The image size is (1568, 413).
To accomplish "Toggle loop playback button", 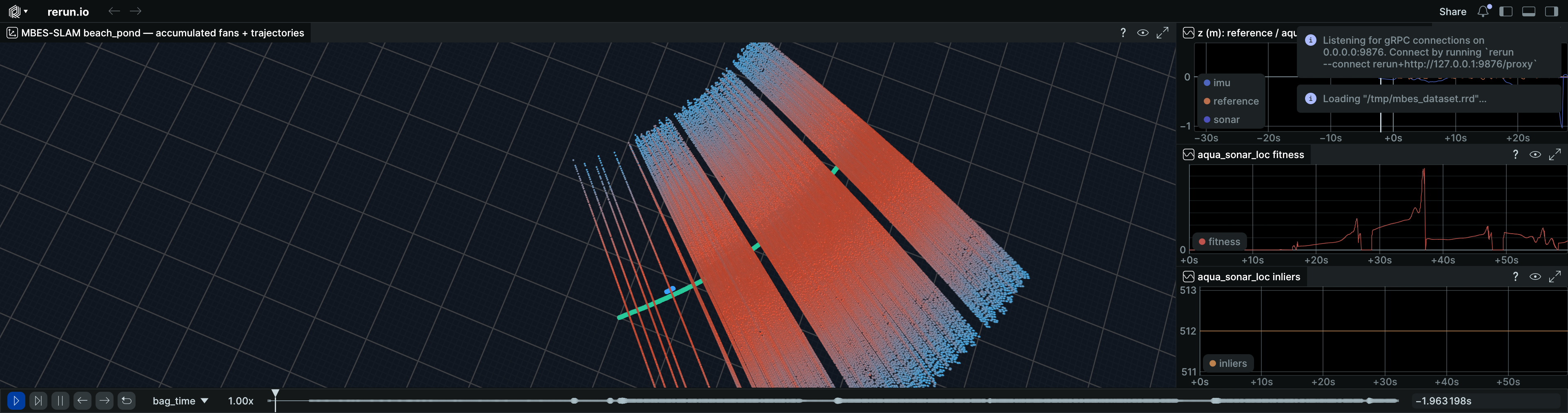I will point(127,401).
